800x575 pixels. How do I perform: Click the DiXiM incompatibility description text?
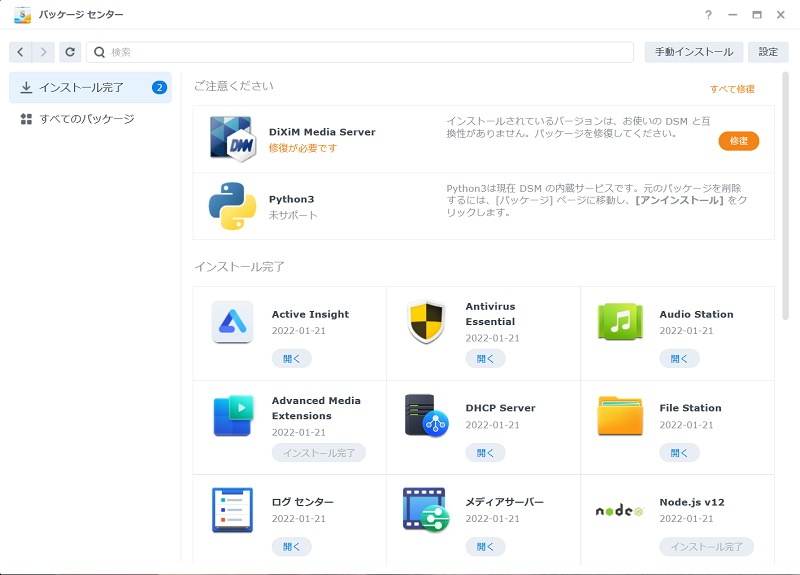(578, 127)
